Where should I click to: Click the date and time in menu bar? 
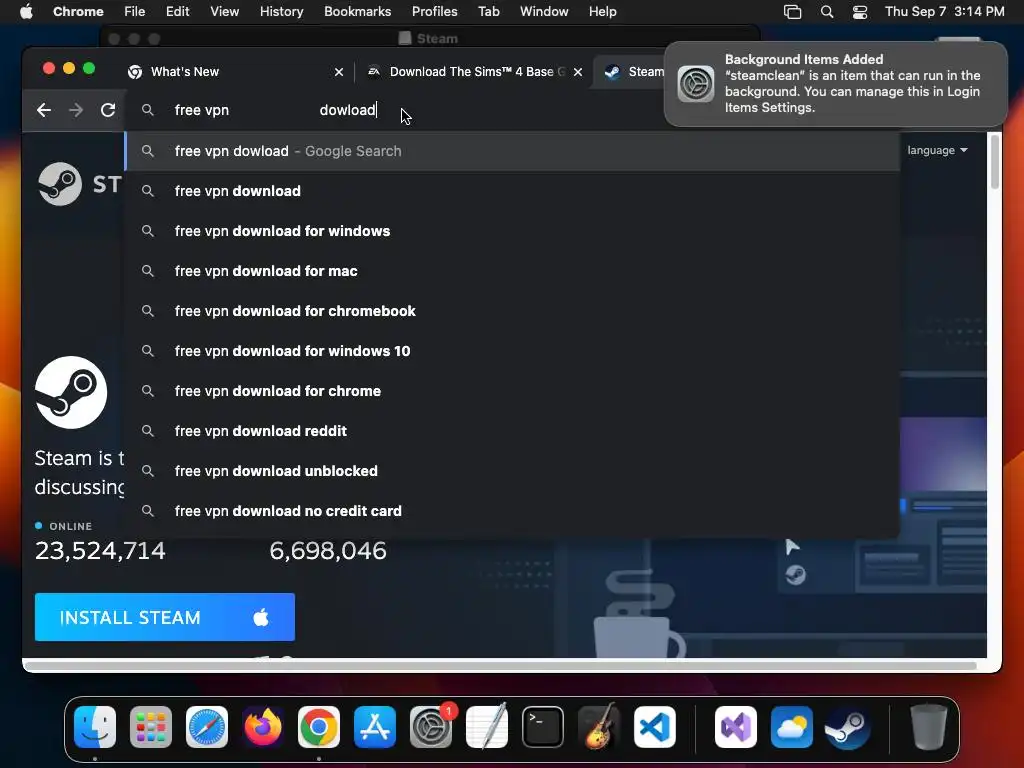(x=944, y=12)
